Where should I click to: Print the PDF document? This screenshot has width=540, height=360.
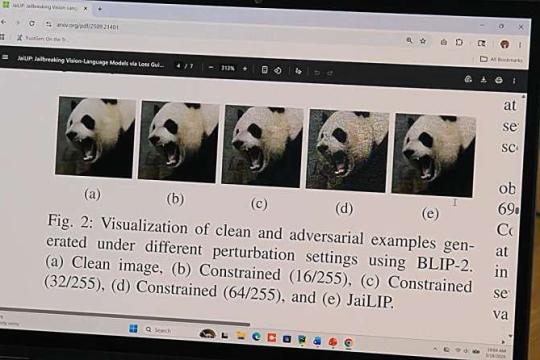[x=499, y=80]
